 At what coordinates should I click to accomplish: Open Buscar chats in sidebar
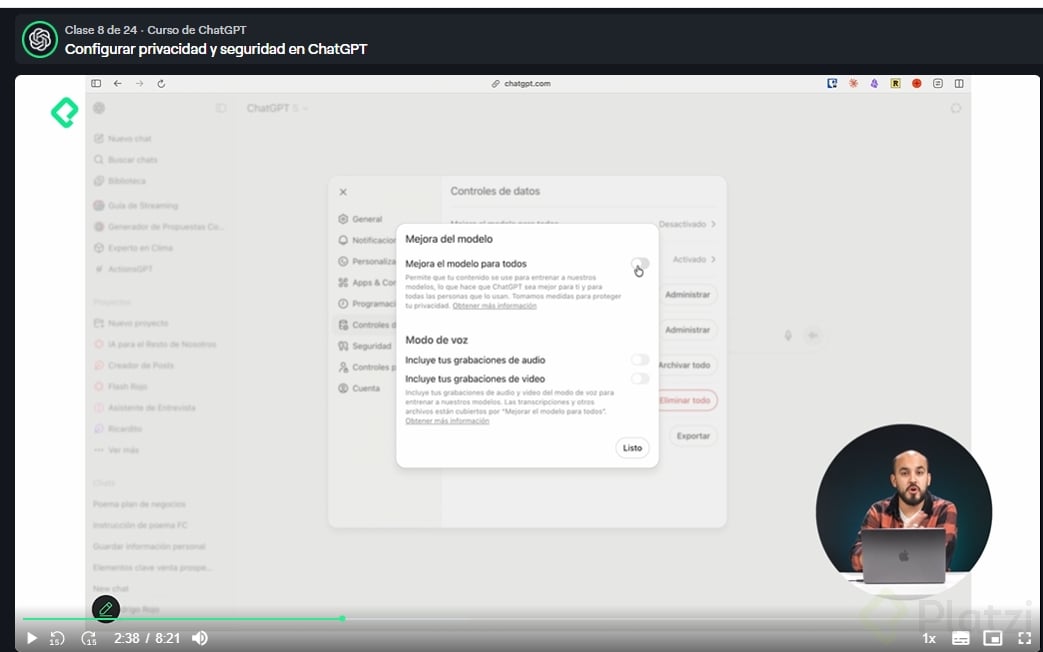(126, 160)
